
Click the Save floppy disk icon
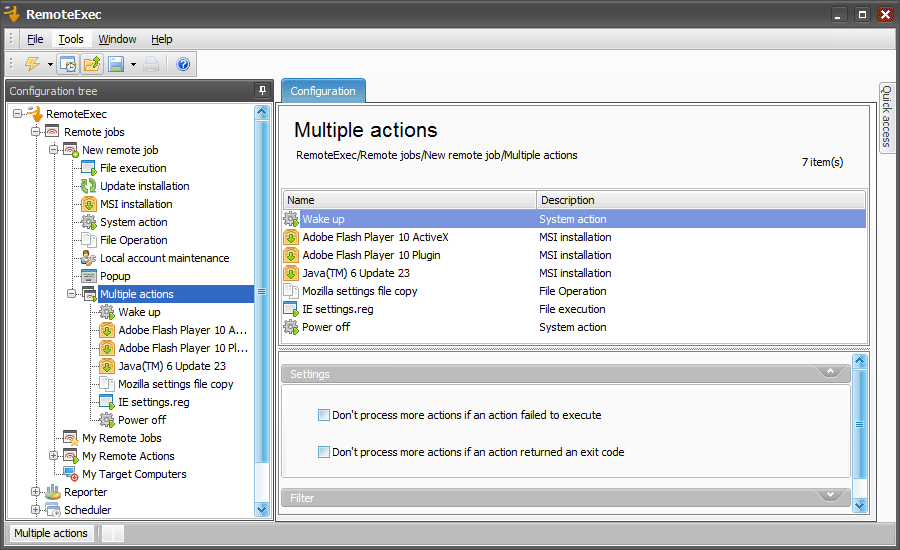click(x=117, y=64)
